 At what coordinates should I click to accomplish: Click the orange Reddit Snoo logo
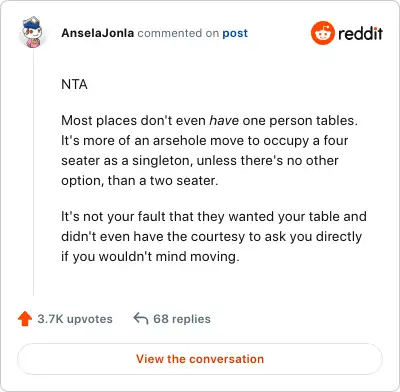pos(322,33)
